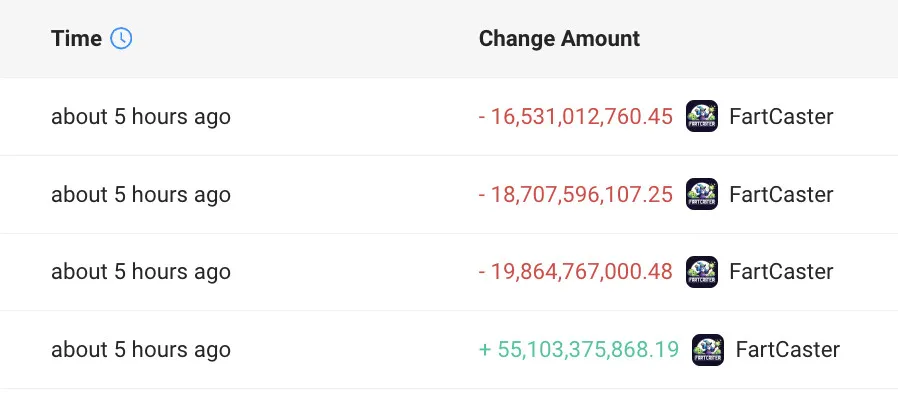Select the red amount -19,864,767,000.48
Viewport: 898px width, 402px height.
(576, 272)
